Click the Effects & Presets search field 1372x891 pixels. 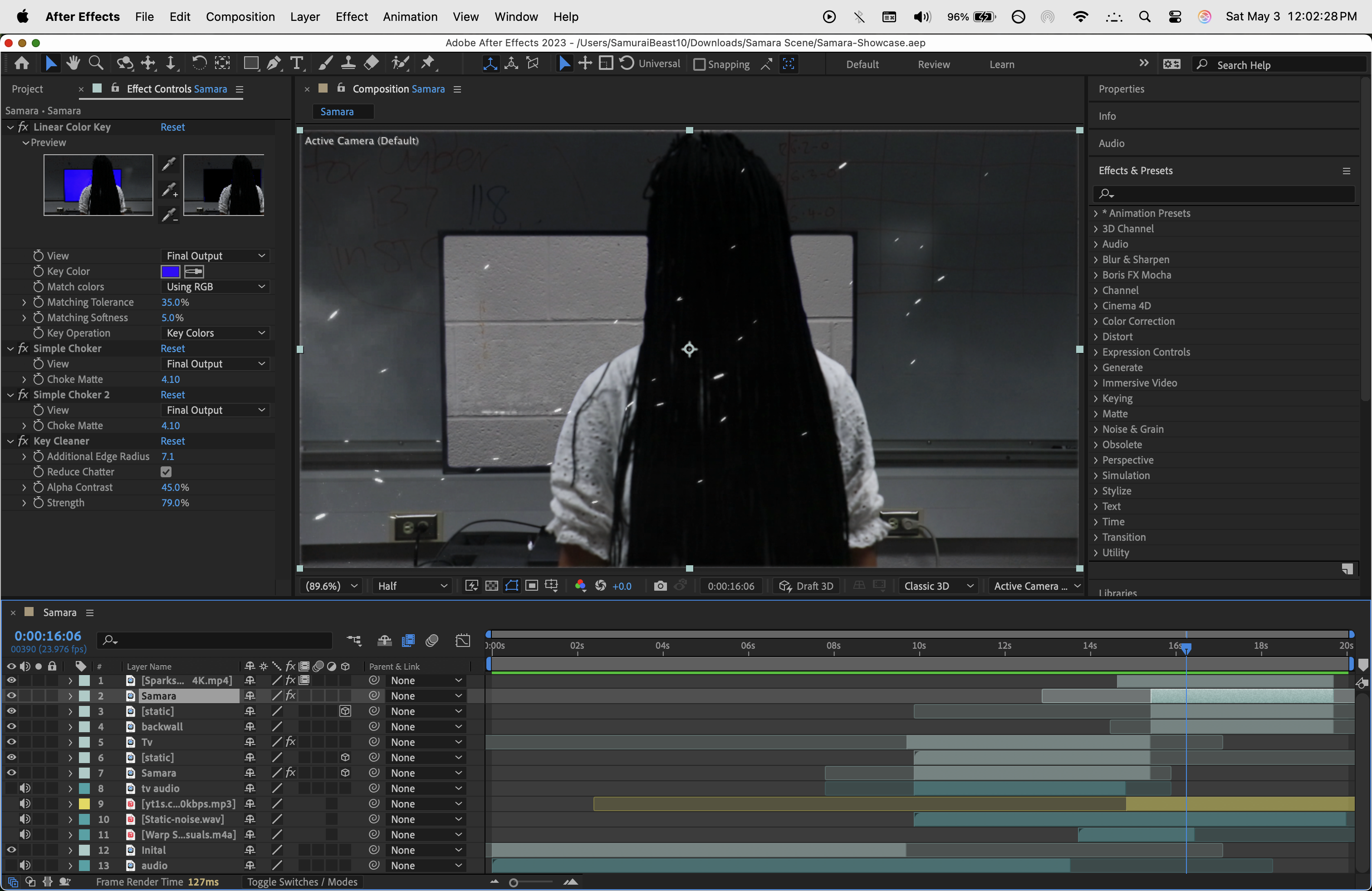tap(1228, 194)
